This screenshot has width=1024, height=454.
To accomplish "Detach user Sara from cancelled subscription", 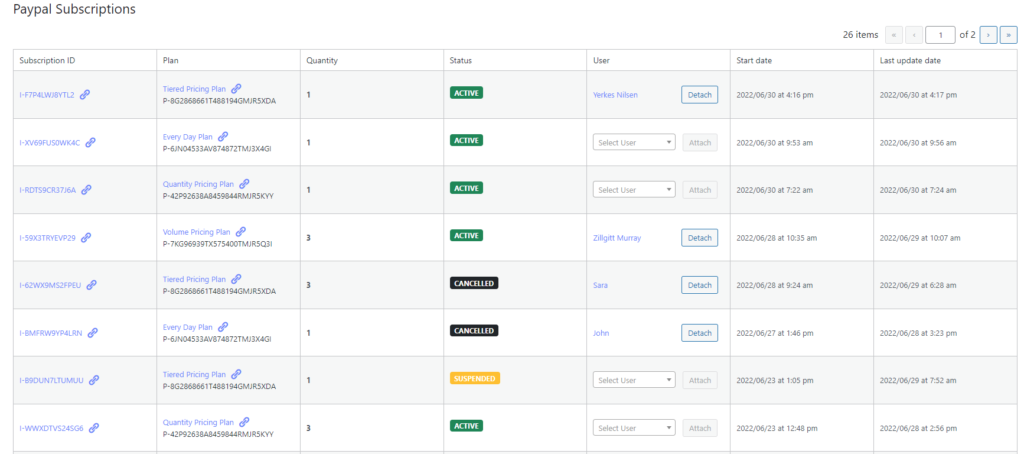I will pos(699,285).
